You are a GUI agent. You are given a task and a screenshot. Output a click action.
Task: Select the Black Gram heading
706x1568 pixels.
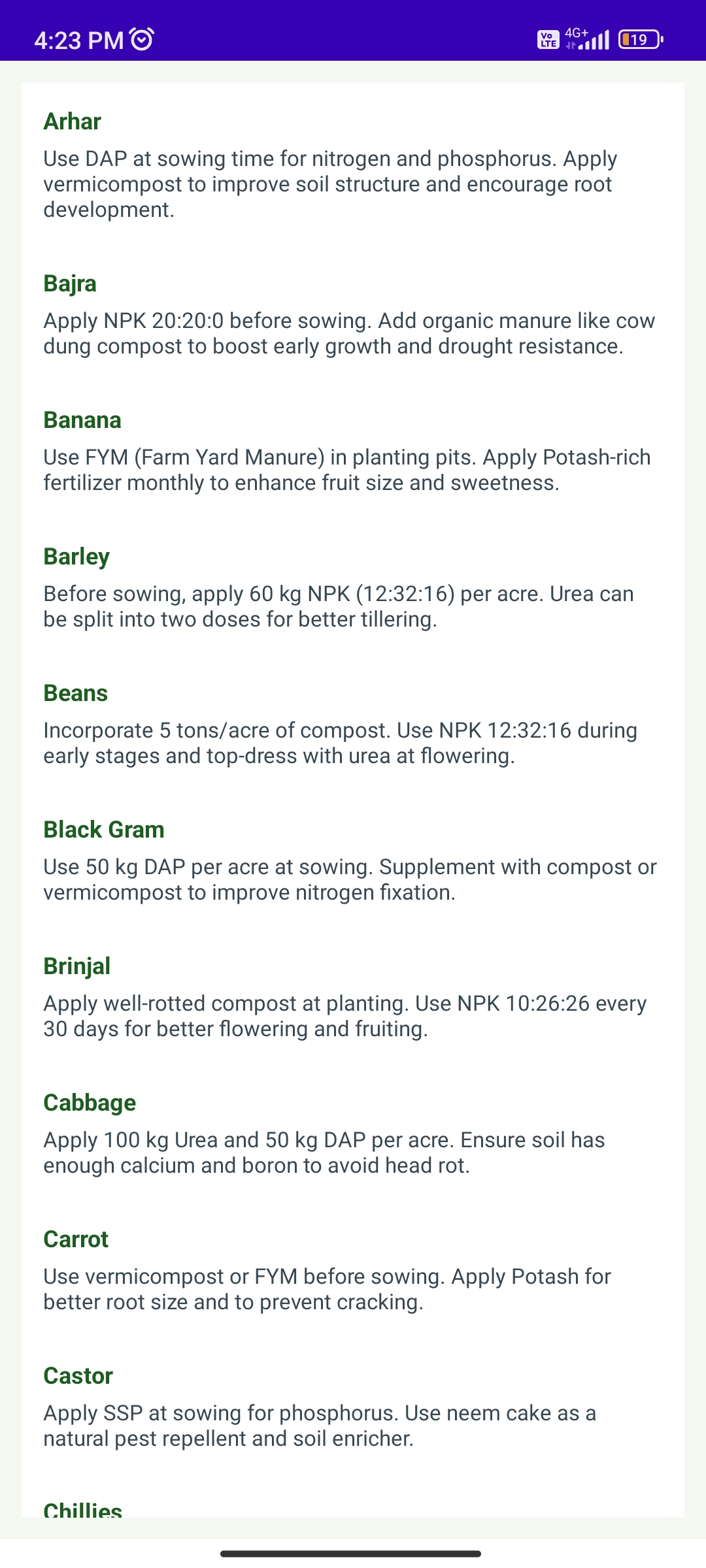coord(104,830)
